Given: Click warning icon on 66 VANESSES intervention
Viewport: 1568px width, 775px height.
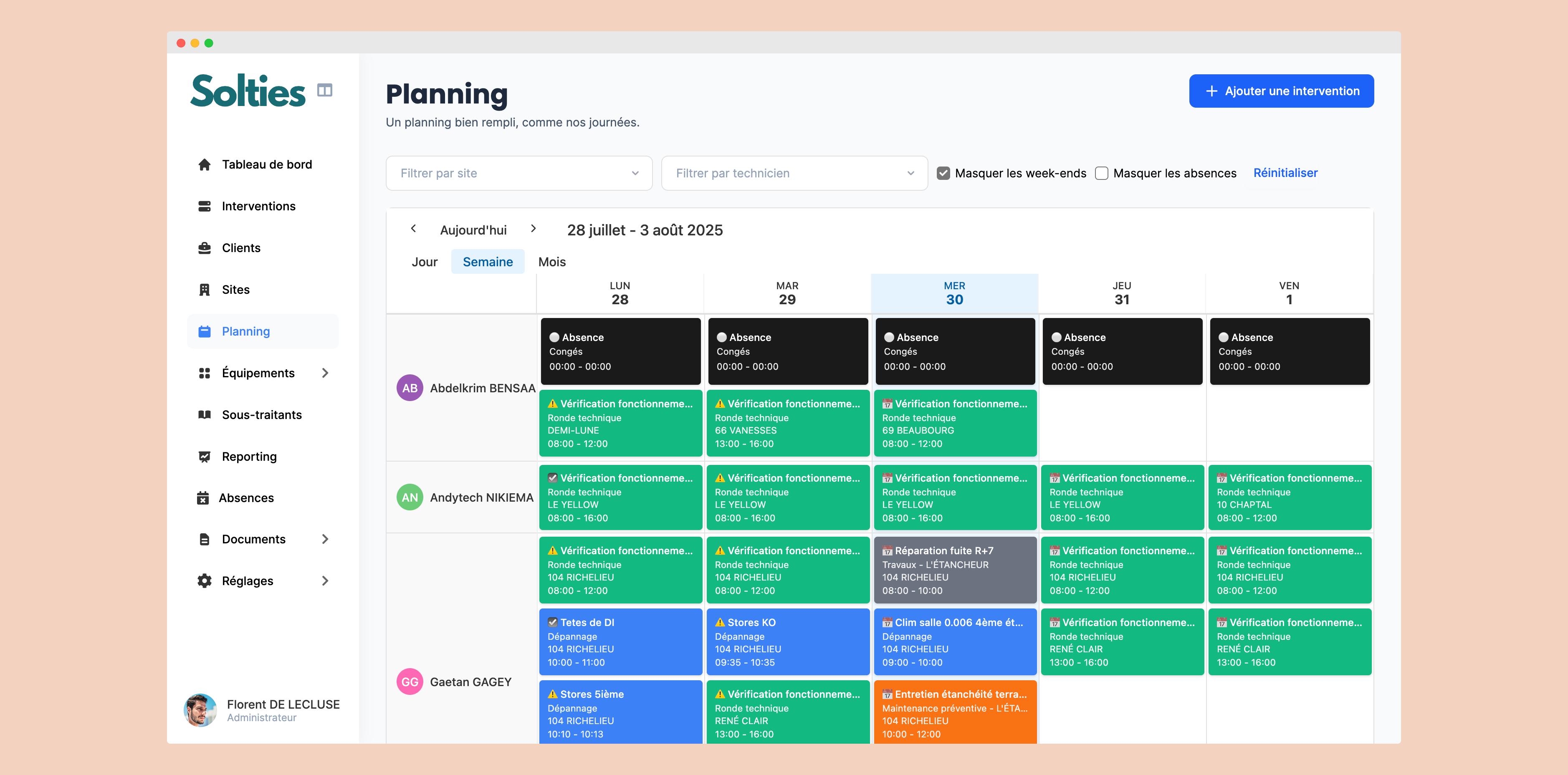Looking at the screenshot, I should (720, 403).
